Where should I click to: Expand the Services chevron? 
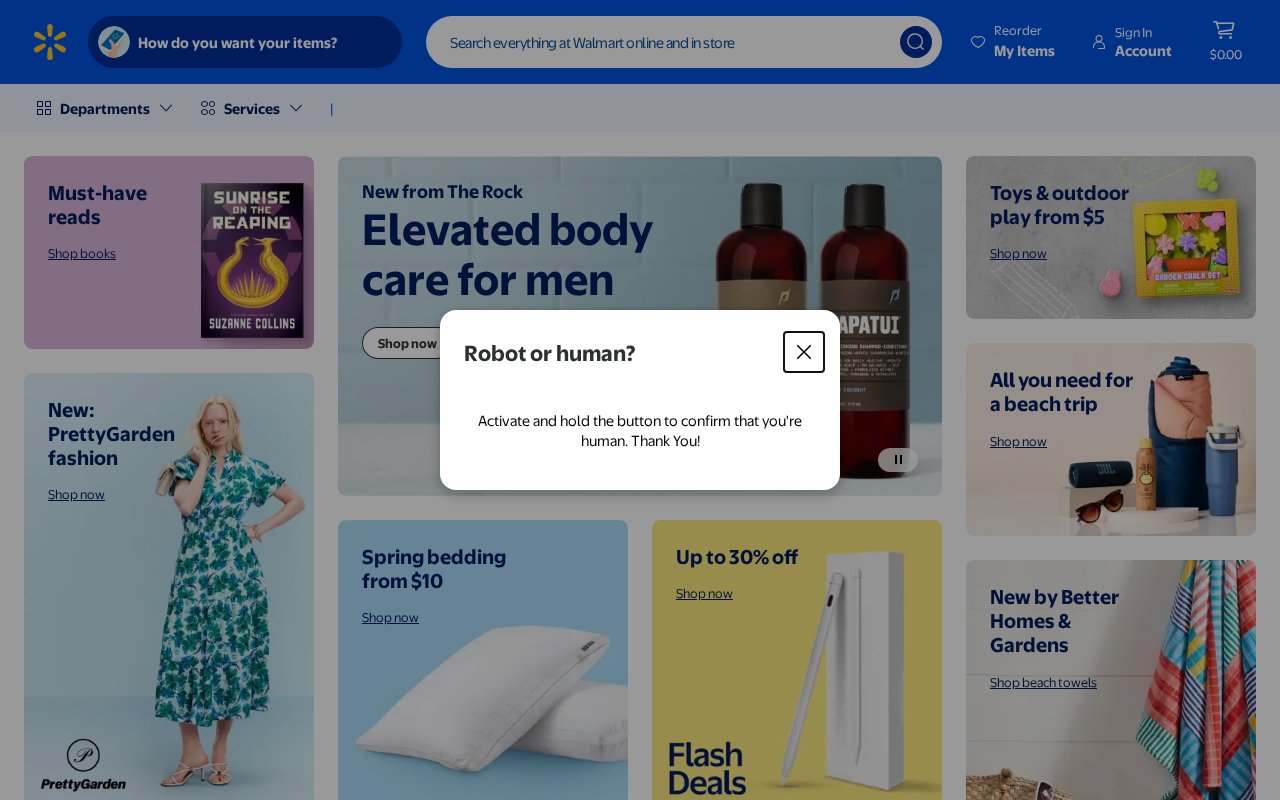tap(296, 108)
